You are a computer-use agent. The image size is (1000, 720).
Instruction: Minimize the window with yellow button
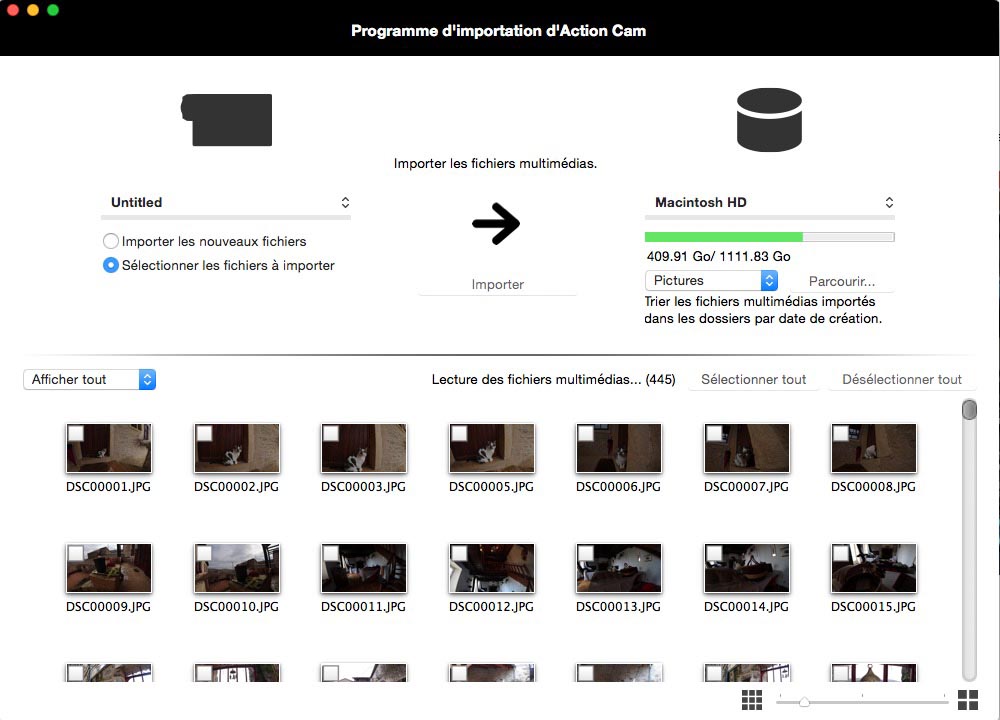pyautogui.click(x=33, y=10)
